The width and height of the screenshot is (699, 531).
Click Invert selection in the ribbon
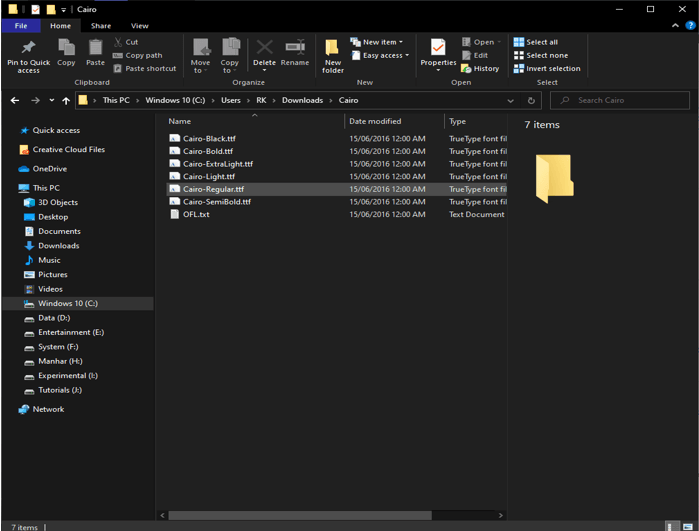[547, 69]
